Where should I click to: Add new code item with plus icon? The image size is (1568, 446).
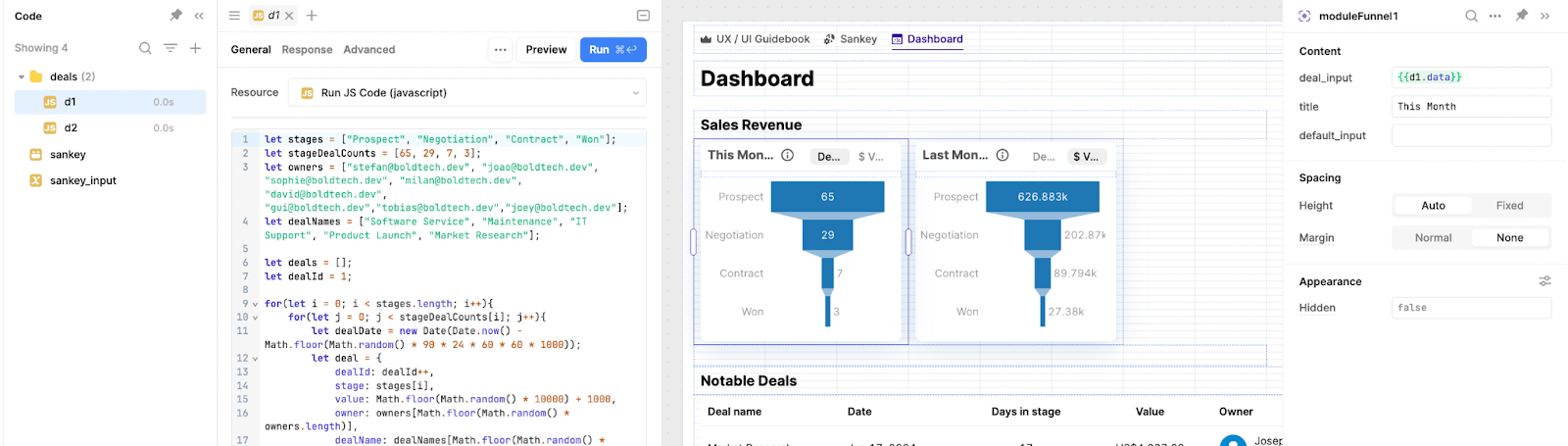pos(195,48)
